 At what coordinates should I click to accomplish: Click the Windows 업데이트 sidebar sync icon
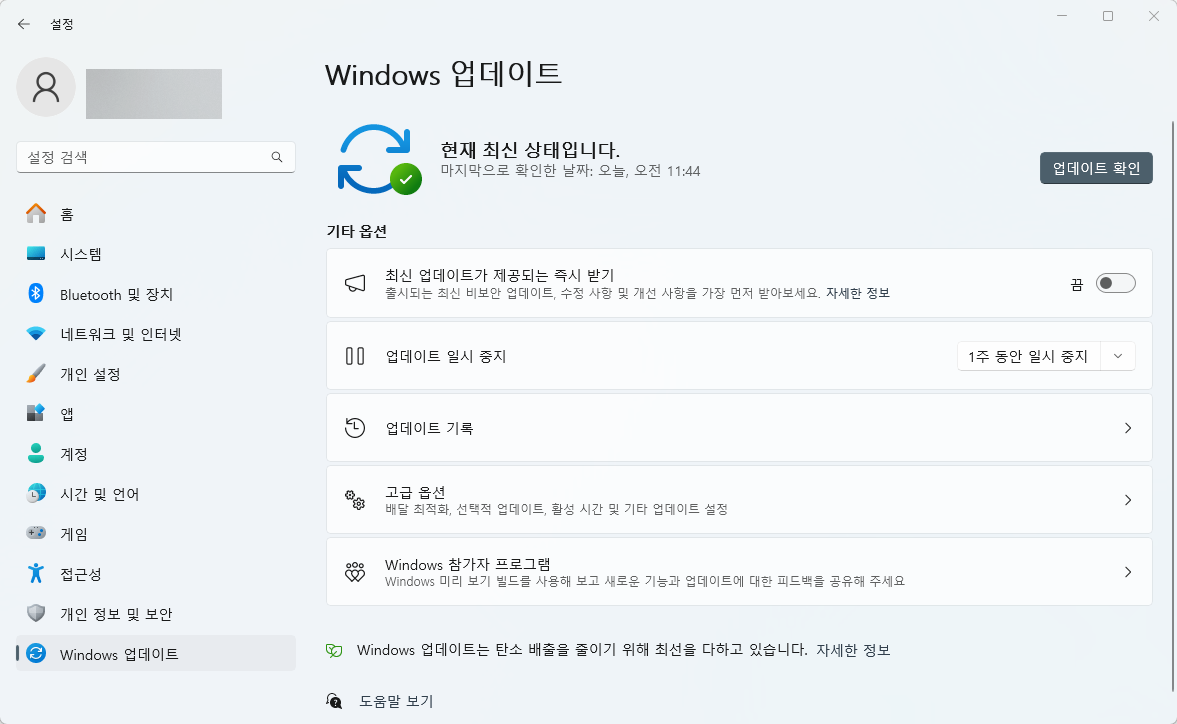pyautogui.click(x=36, y=653)
